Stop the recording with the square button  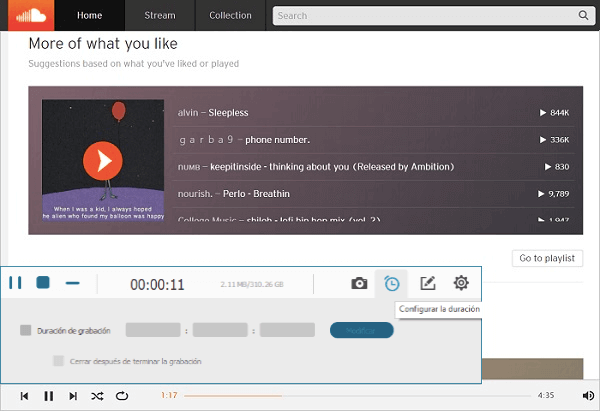pos(43,283)
